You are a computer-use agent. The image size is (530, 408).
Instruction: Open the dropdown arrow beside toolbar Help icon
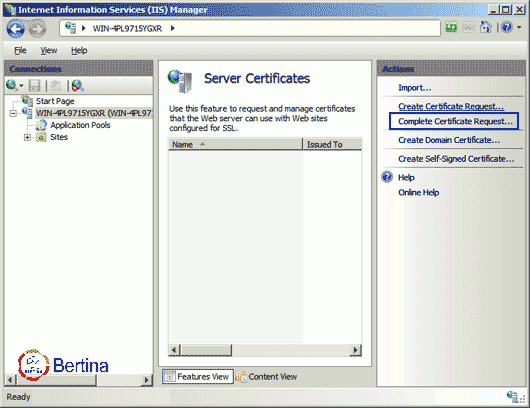click(x=519, y=27)
